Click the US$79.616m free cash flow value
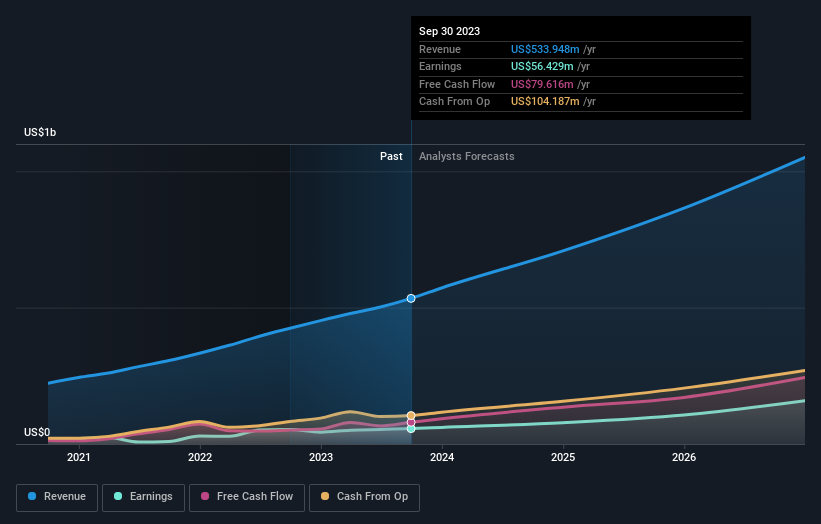 click(542, 84)
